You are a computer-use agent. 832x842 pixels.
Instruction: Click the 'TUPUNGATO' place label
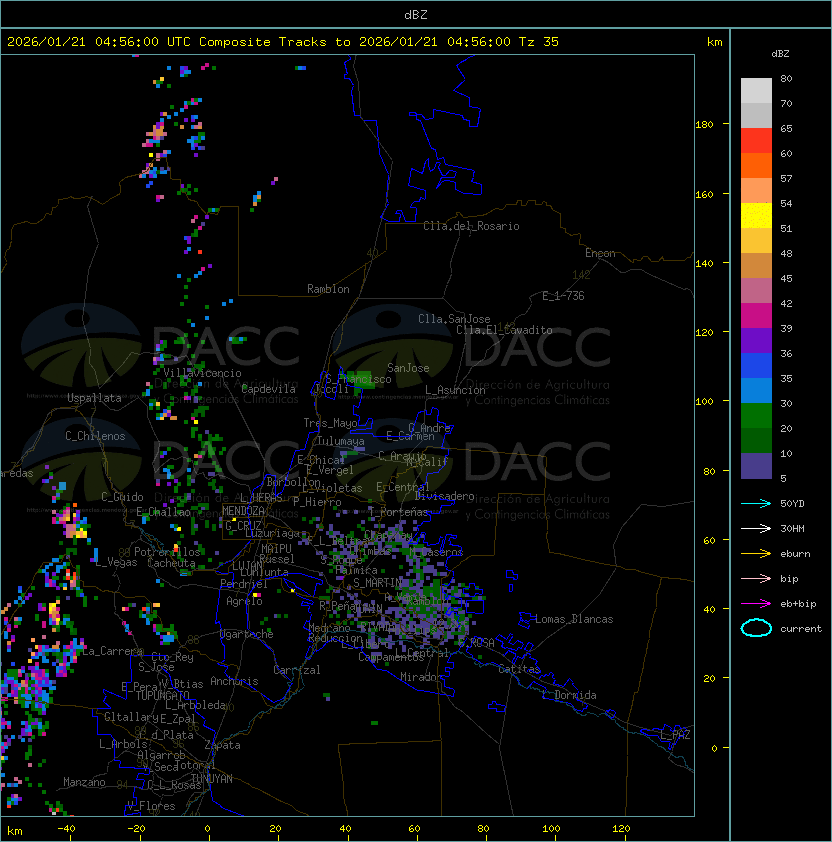(162, 695)
